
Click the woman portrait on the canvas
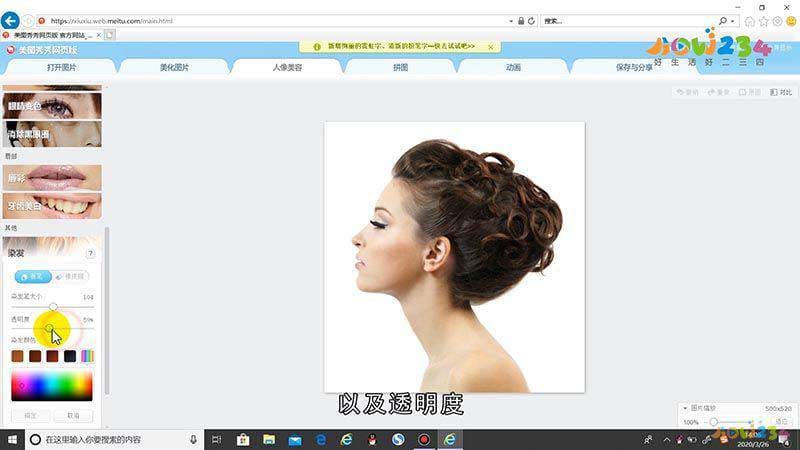pos(454,257)
